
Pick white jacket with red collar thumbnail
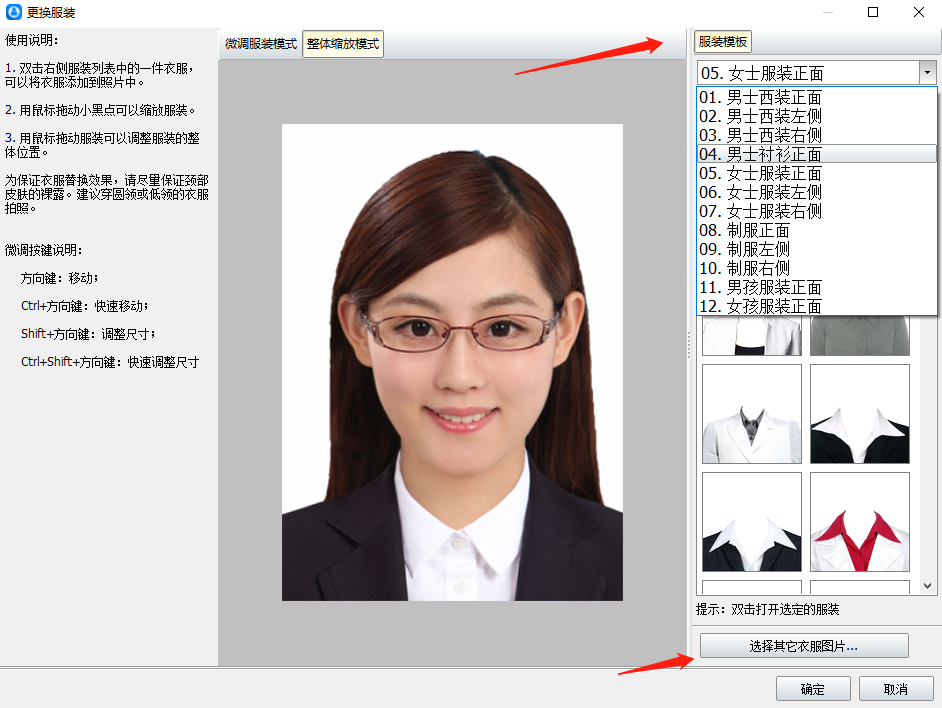pos(860,522)
